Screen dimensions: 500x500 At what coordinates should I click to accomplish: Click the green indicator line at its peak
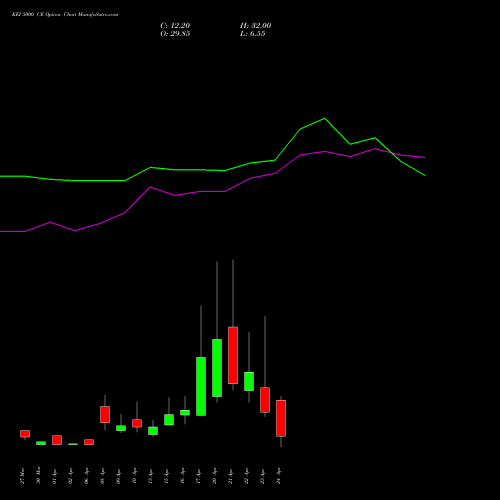pyautogui.click(x=325, y=118)
